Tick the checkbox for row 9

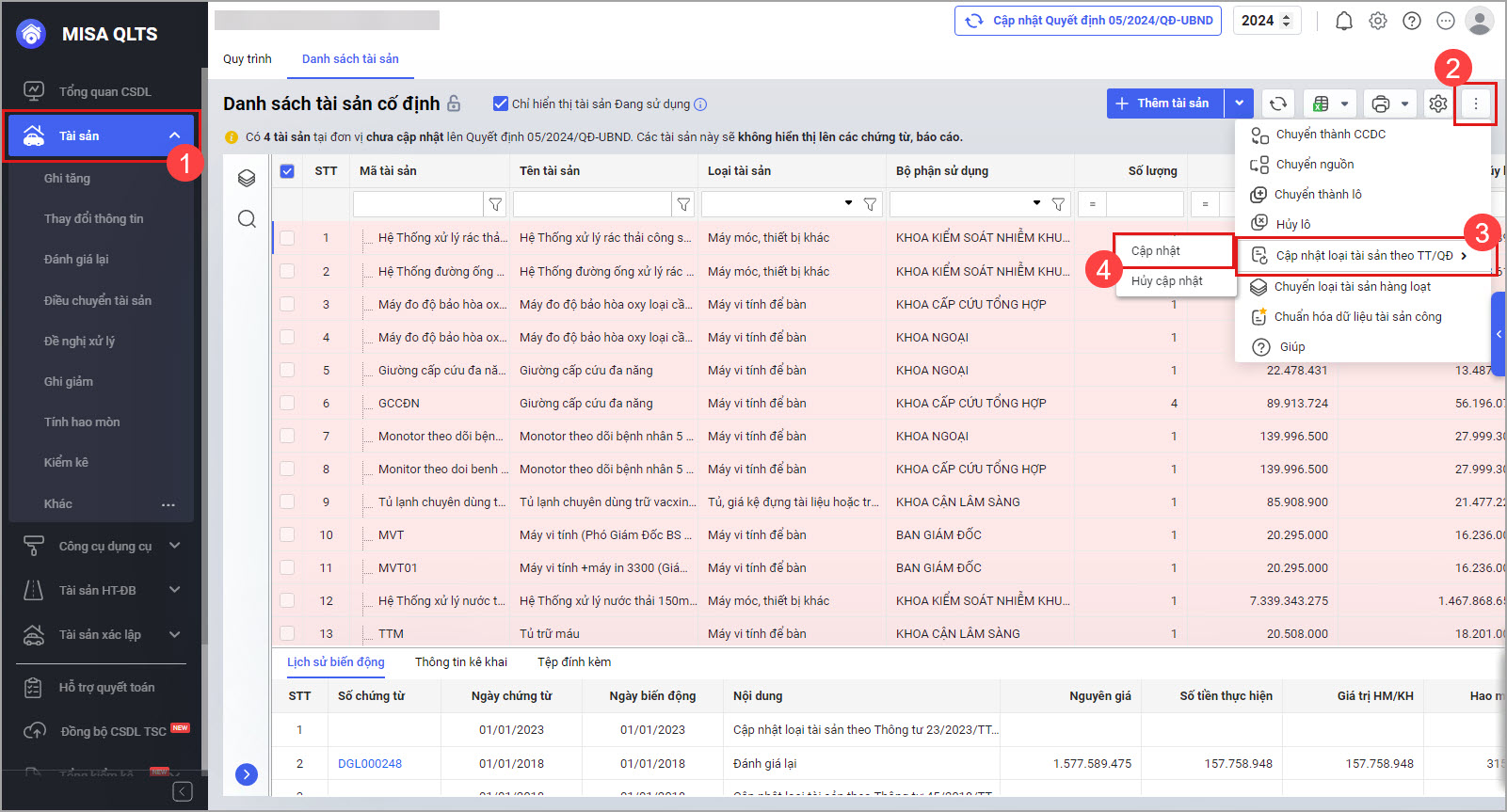point(287,502)
